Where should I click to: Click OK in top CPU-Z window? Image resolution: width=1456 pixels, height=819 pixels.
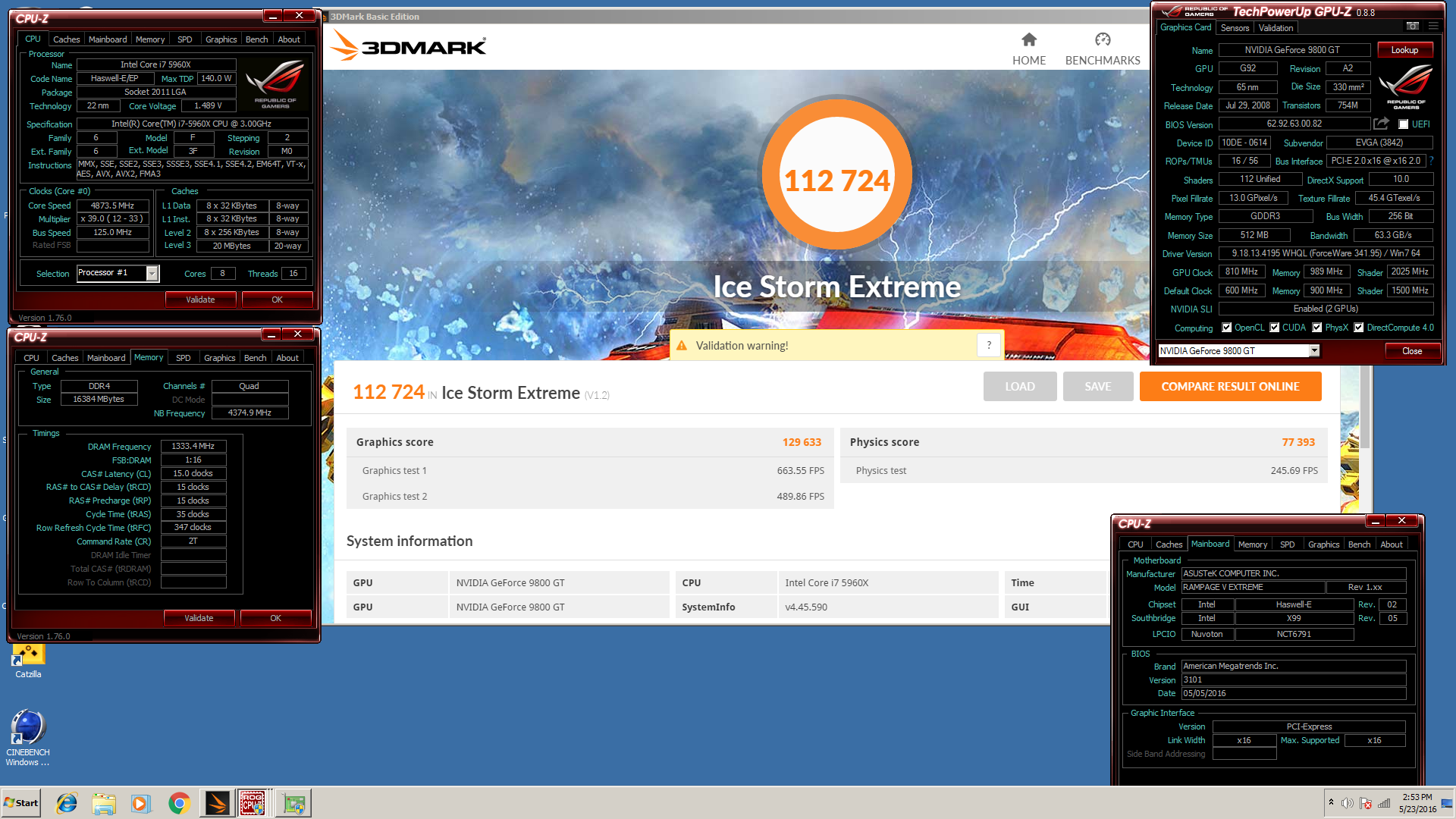[277, 300]
